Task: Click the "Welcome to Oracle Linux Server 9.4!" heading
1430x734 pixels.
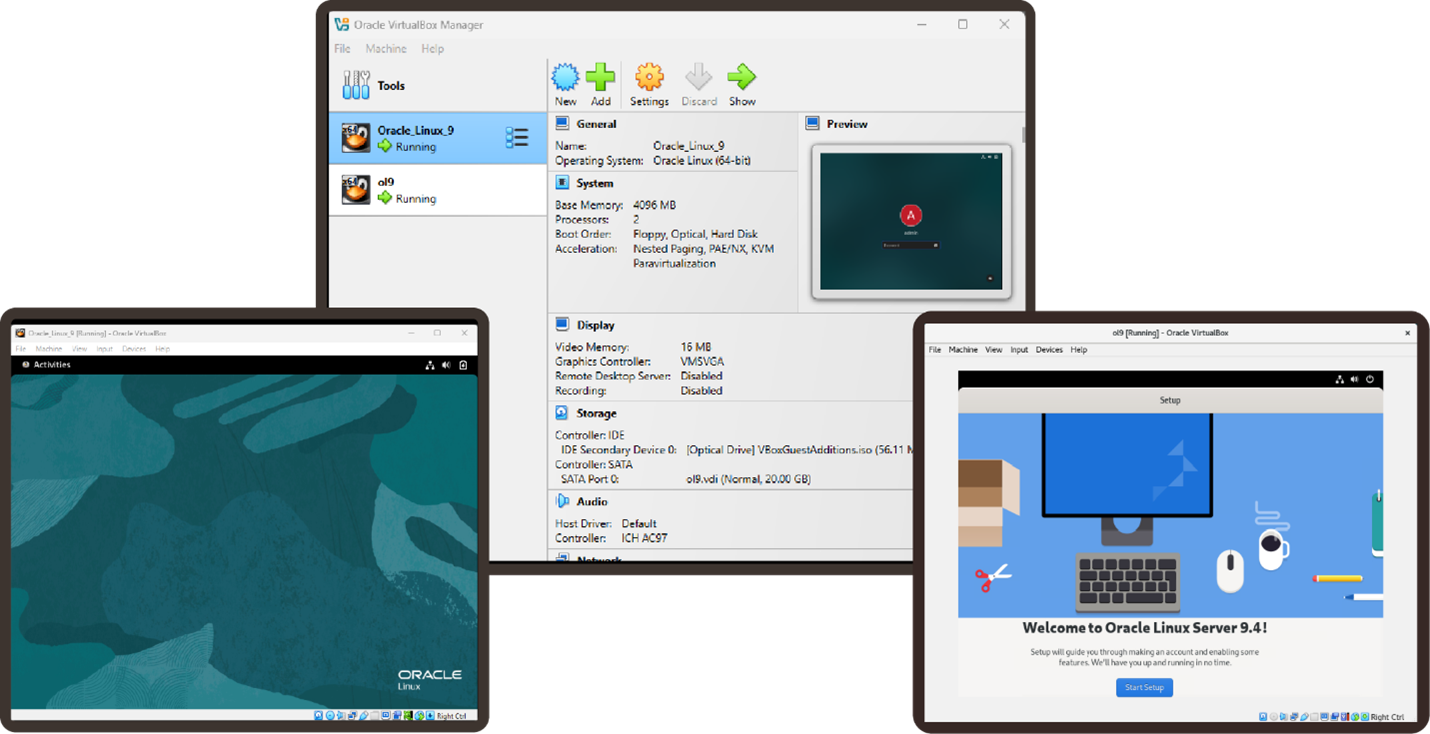Action: [1144, 628]
